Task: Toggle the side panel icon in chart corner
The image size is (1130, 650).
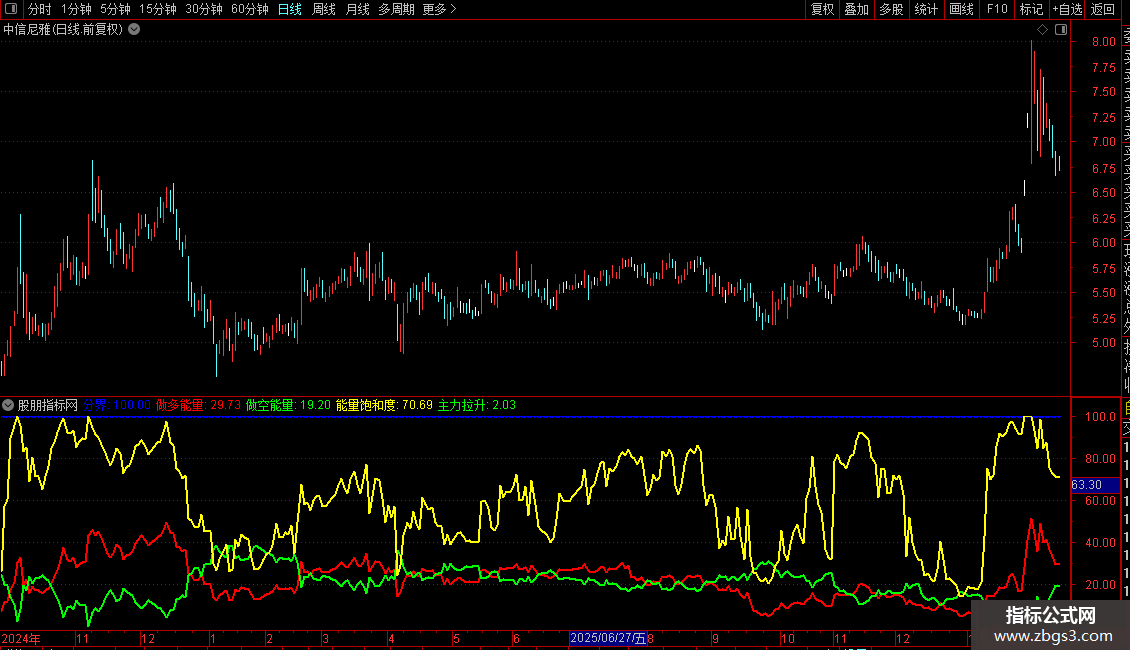Action: (1061, 29)
